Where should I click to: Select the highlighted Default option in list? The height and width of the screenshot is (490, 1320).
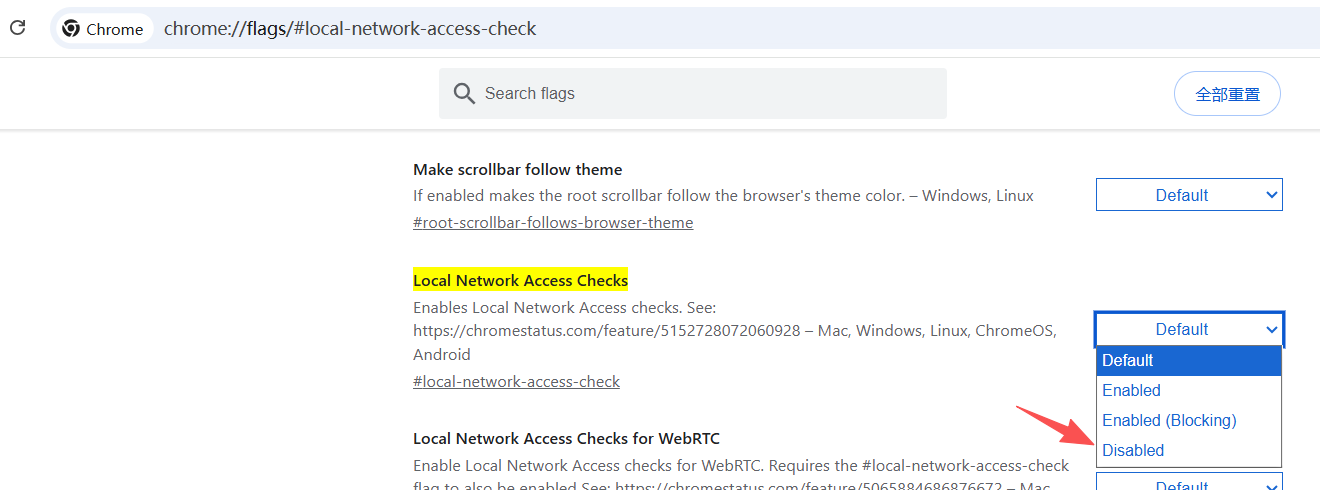point(1189,360)
